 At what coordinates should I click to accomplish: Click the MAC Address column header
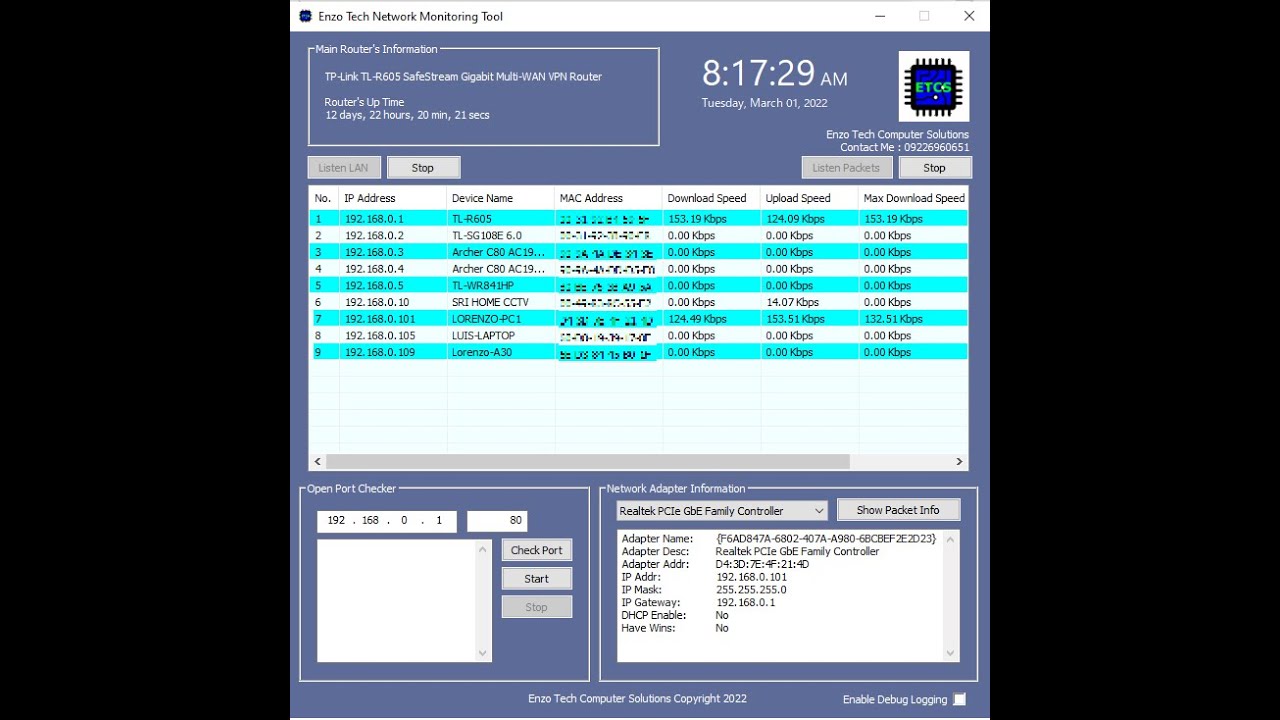(608, 198)
